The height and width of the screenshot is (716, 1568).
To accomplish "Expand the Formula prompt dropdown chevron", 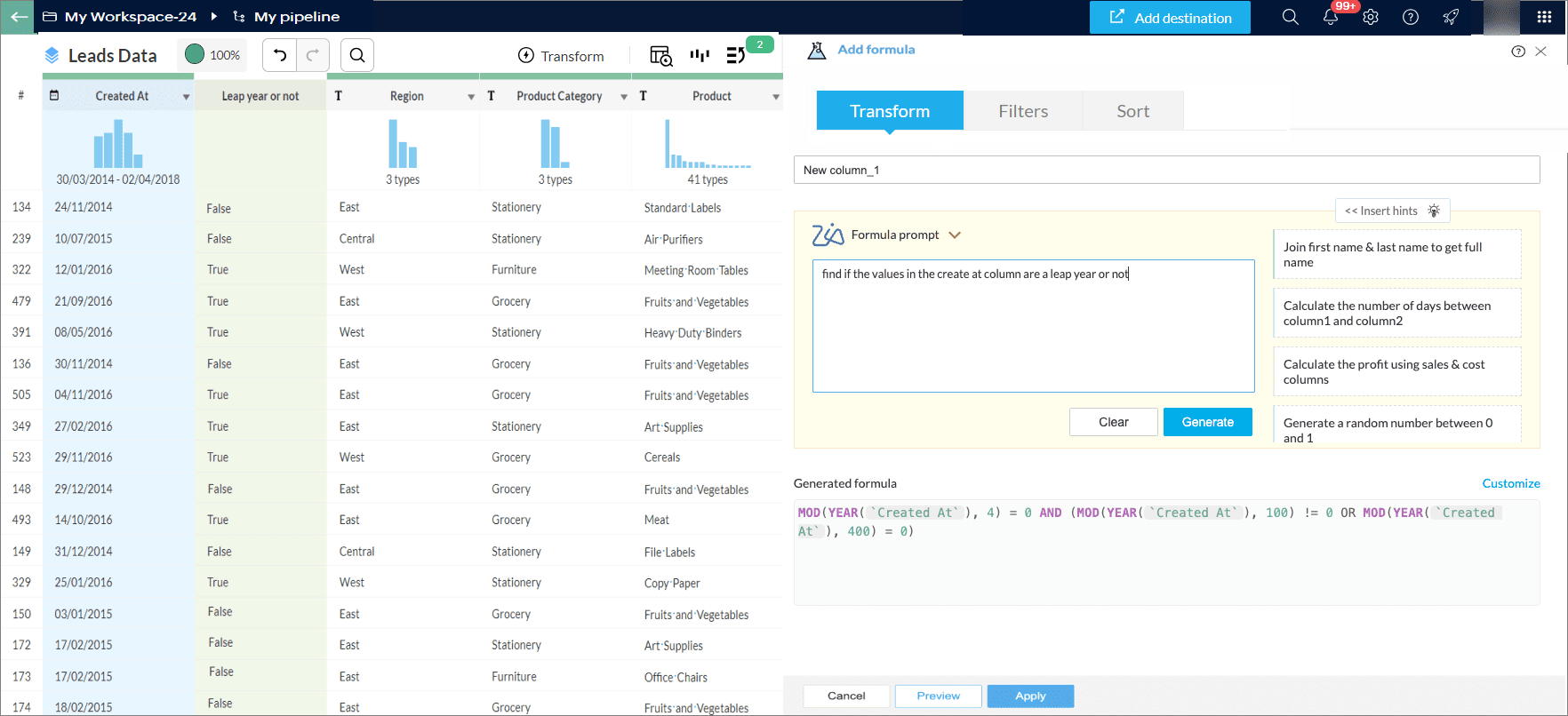I will pos(955,235).
